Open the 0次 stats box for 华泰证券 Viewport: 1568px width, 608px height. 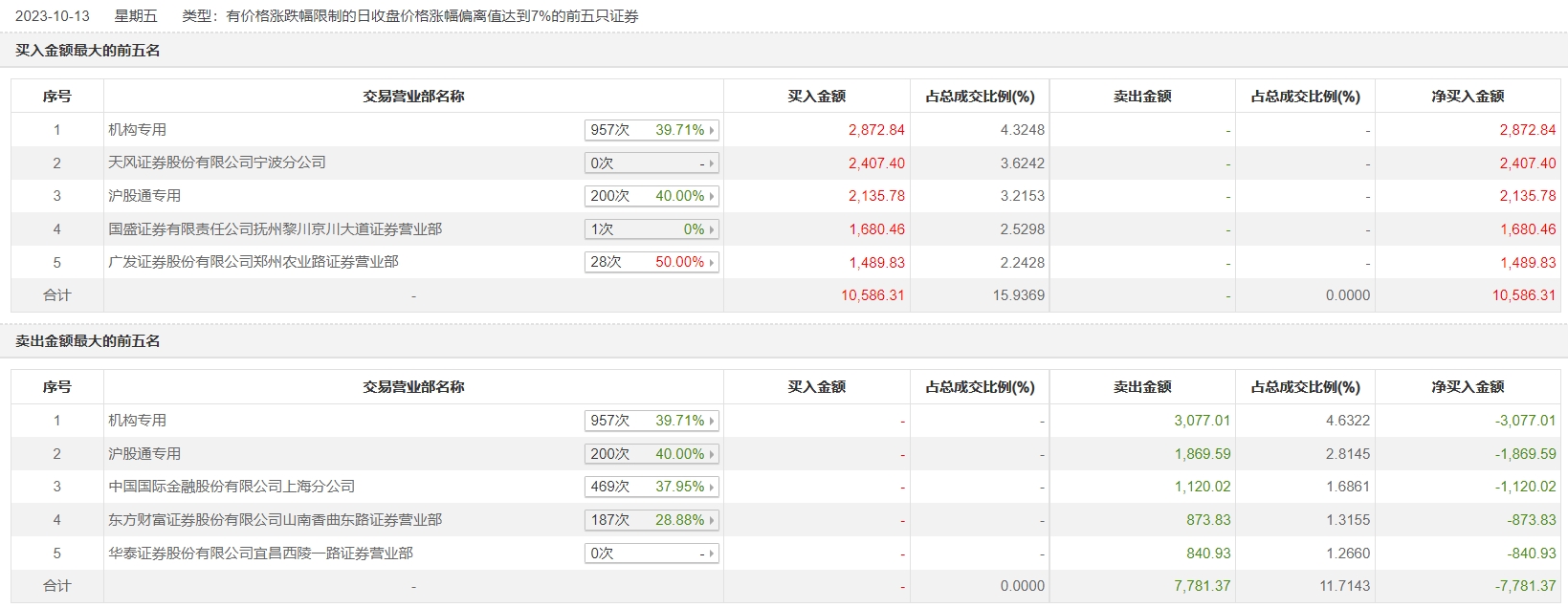pos(651,554)
